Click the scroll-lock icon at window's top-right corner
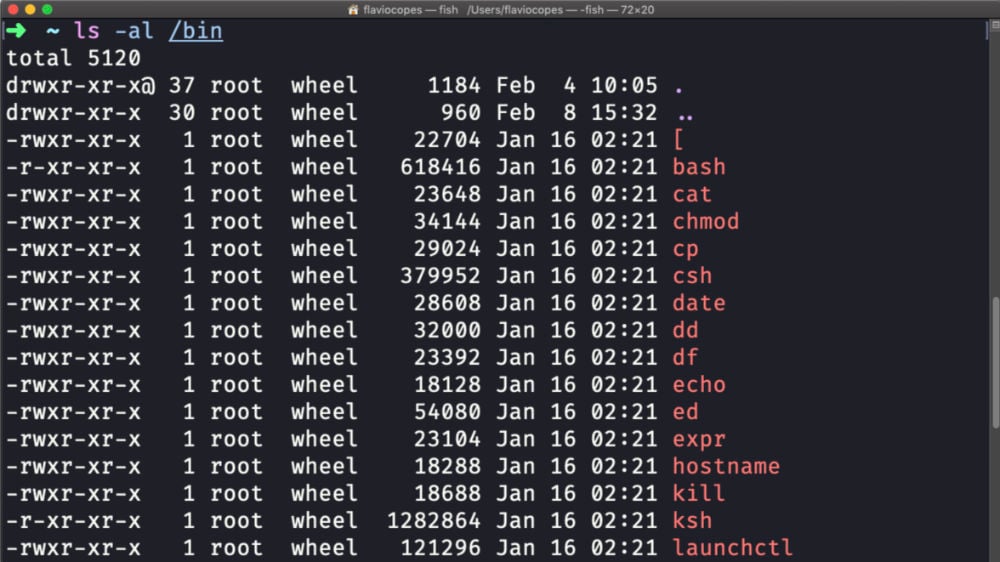 pyautogui.click(x=995, y=25)
